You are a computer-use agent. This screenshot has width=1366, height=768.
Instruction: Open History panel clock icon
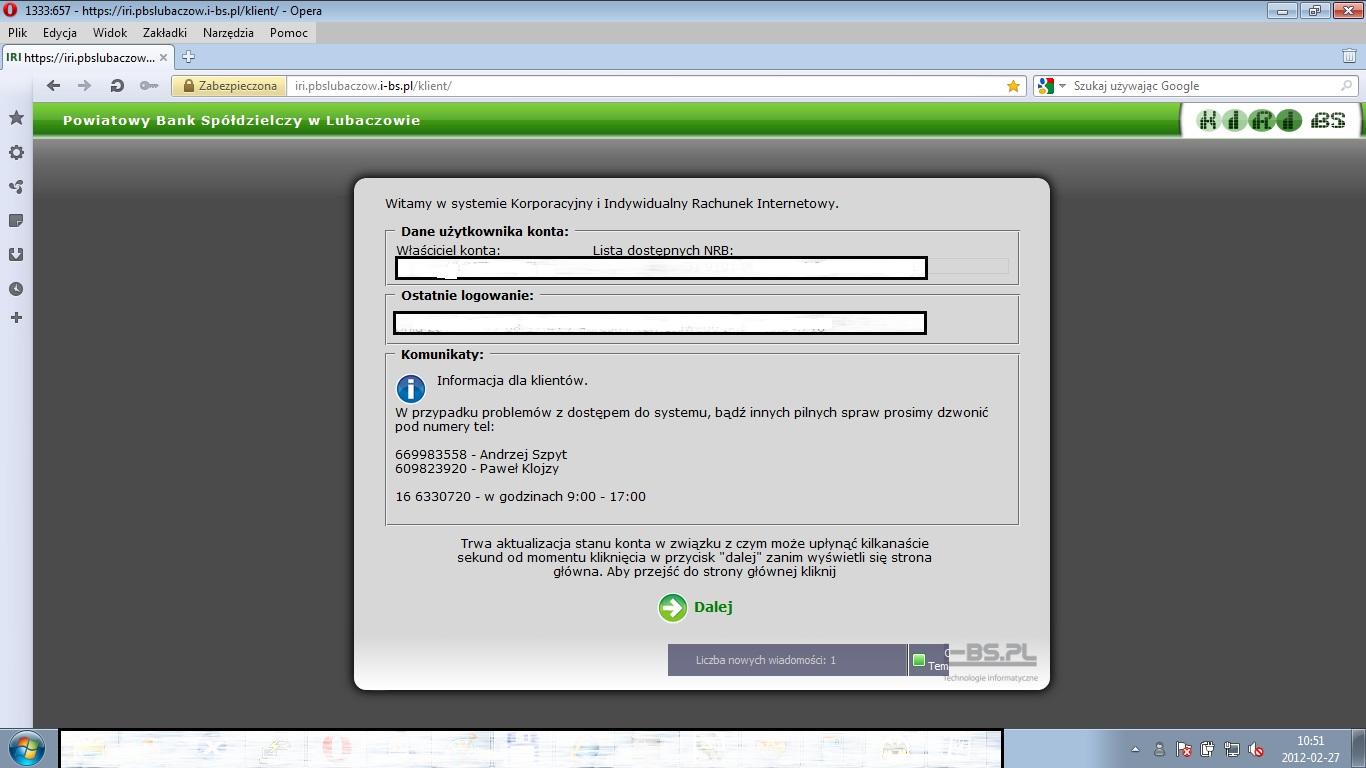pos(16,289)
